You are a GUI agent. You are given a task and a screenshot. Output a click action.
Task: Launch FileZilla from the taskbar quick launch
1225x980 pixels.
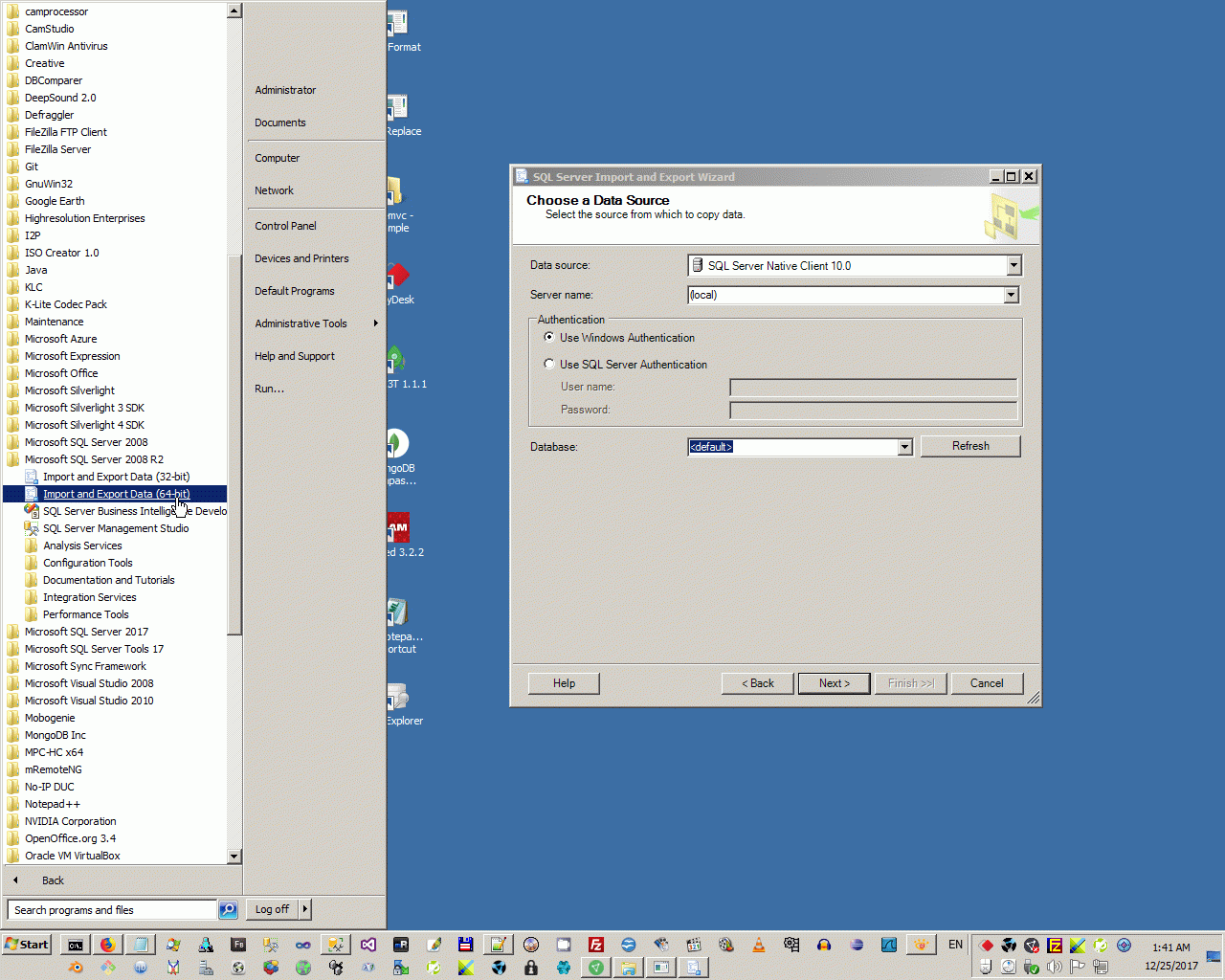pyautogui.click(x=596, y=945)
